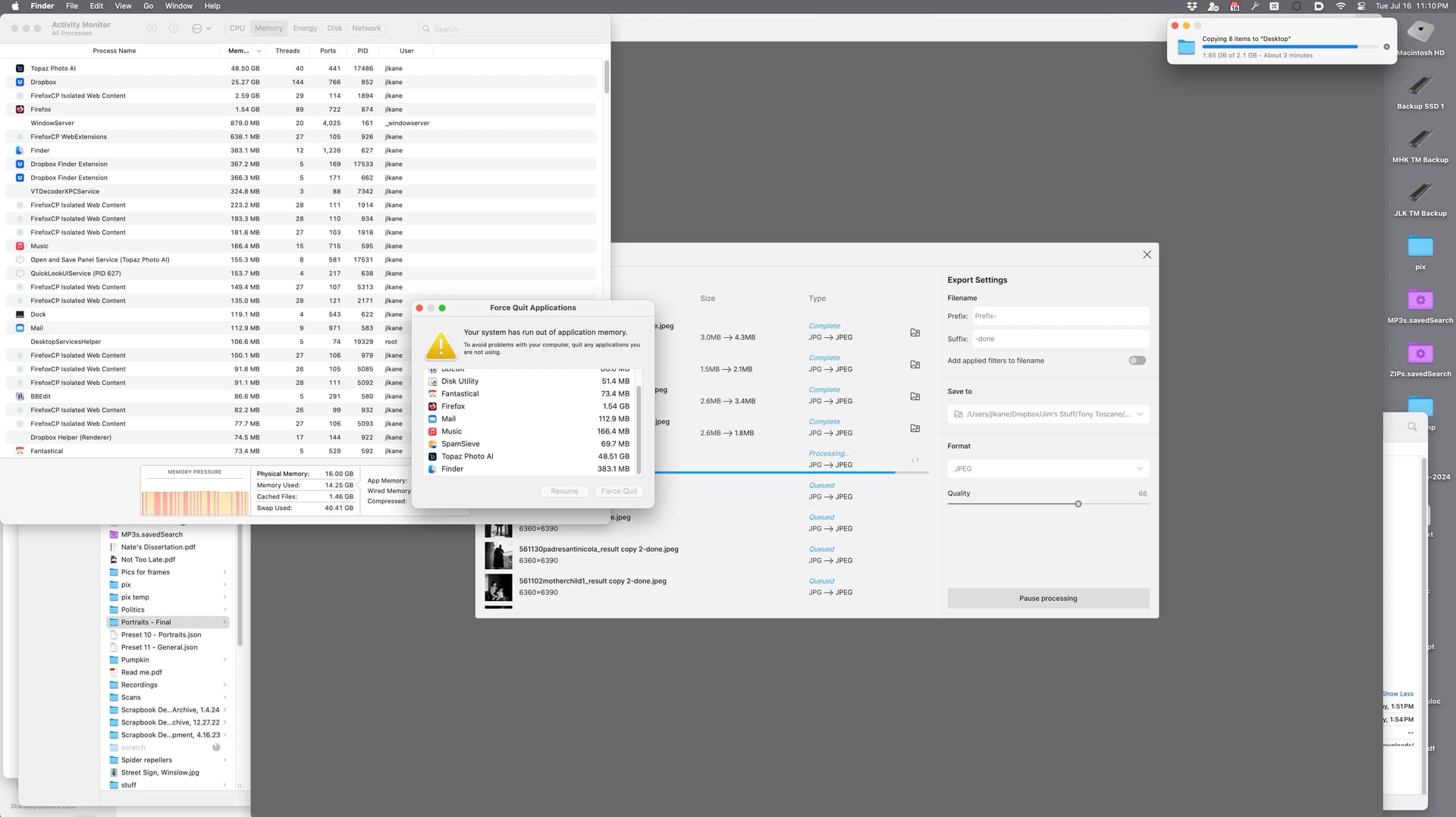
Task: Toggle Add applied filters to filename
Action: point(1137,361)
